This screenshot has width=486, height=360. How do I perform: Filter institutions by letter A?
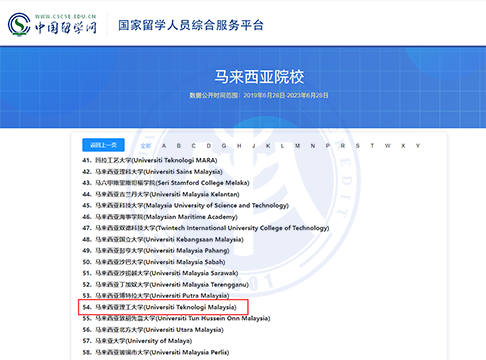164,146
